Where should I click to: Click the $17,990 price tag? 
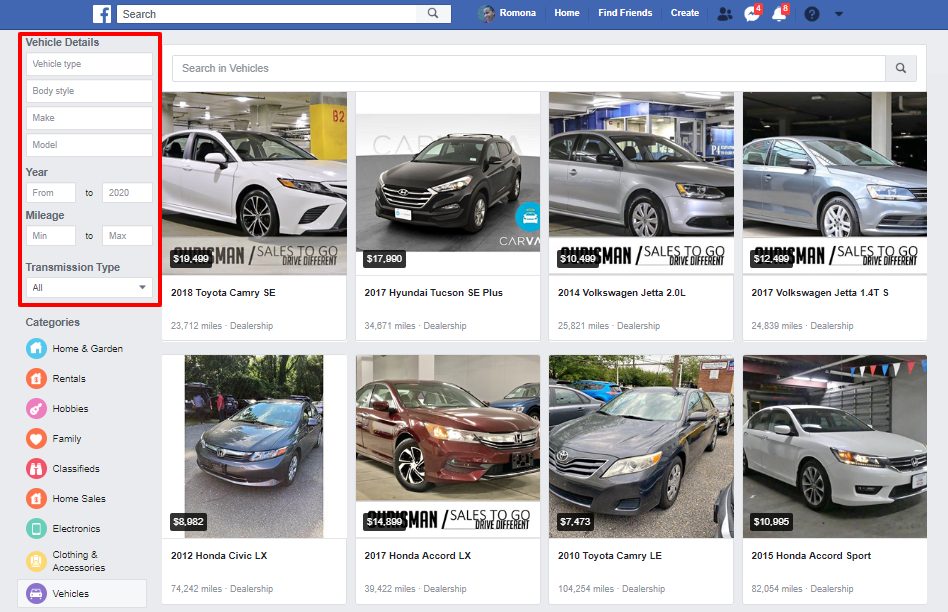(384, 259)
